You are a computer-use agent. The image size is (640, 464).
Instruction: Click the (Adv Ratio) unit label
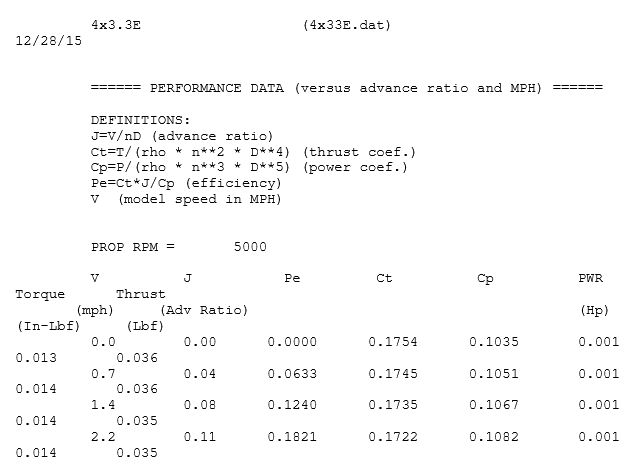click(x=204, y=310)
